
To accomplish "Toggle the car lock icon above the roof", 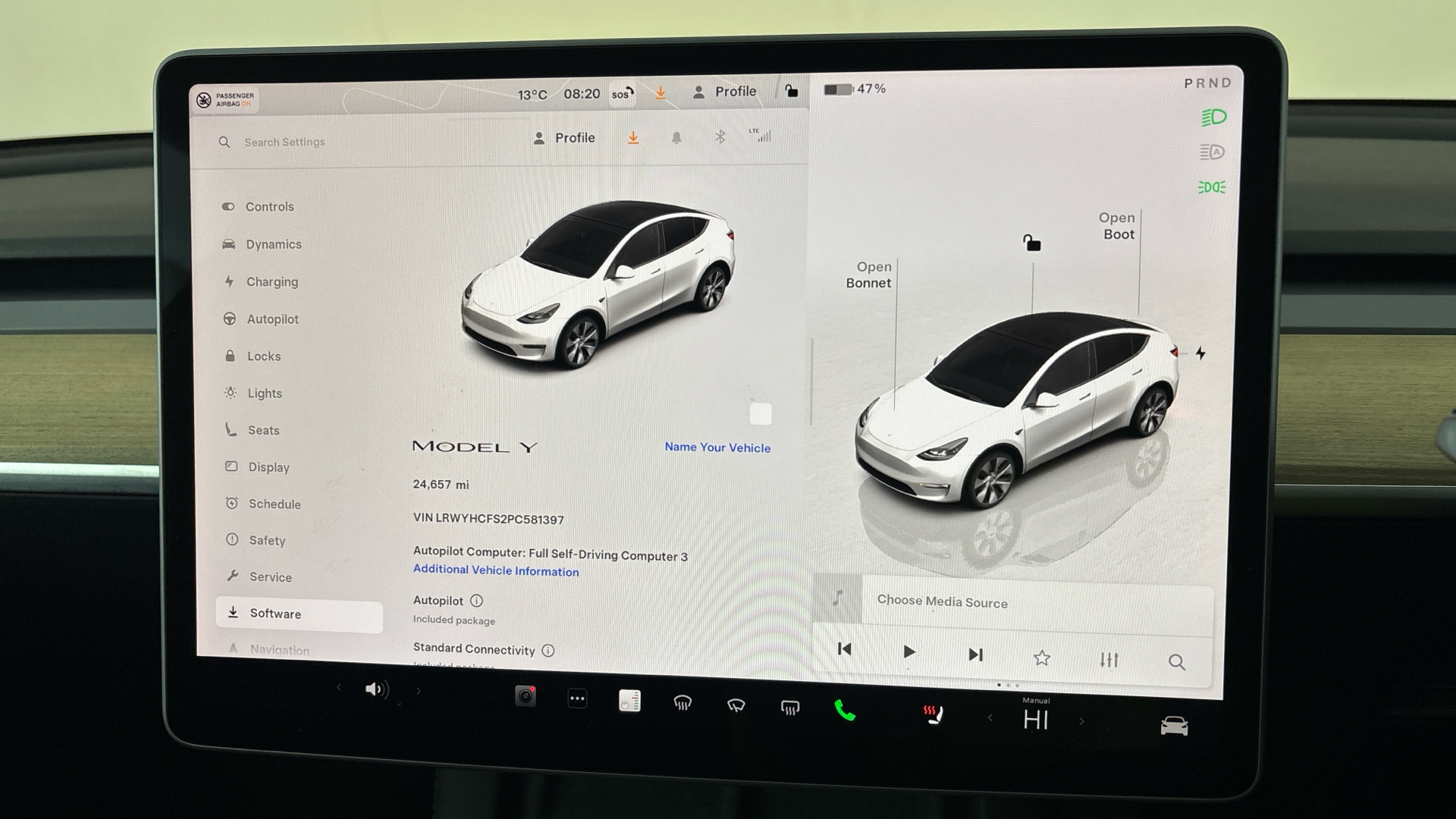I will pos(1031,243).
